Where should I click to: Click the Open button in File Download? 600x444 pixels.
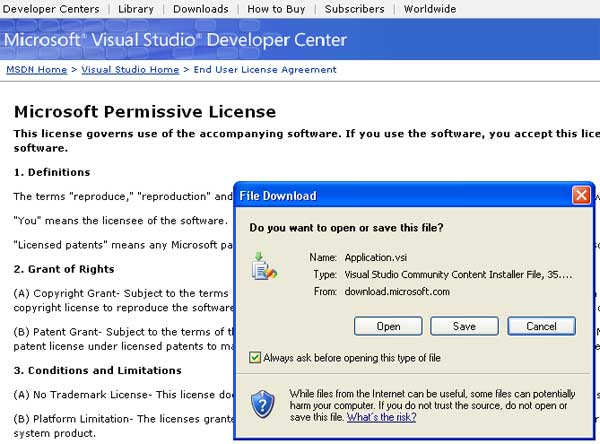tap(388, 326)
